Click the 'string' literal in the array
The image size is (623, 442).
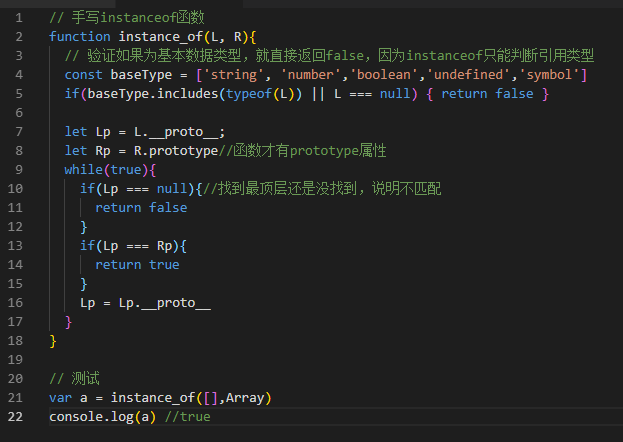pos(234,75)
